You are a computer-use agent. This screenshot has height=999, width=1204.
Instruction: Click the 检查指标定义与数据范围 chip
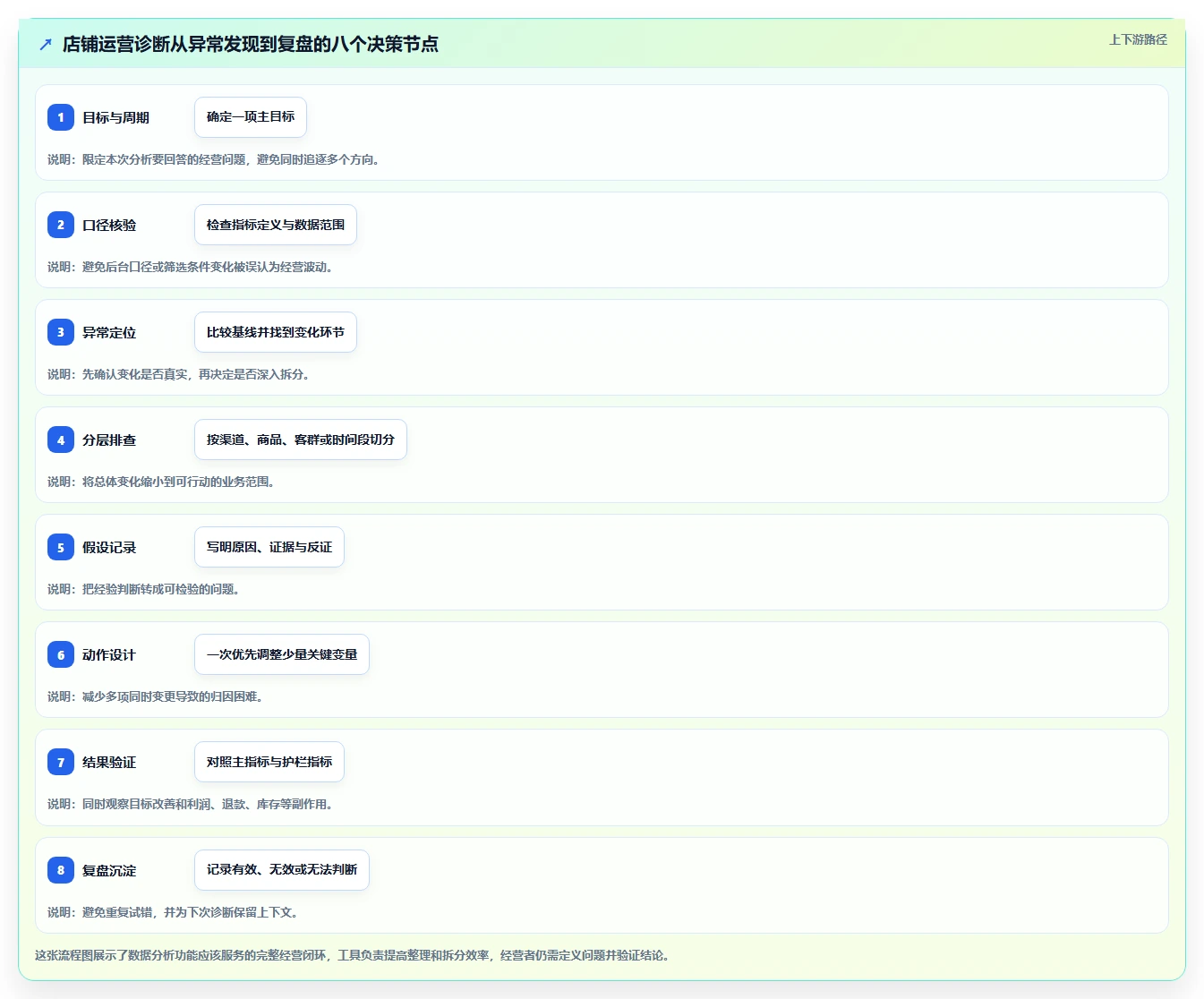coord(276,225)
